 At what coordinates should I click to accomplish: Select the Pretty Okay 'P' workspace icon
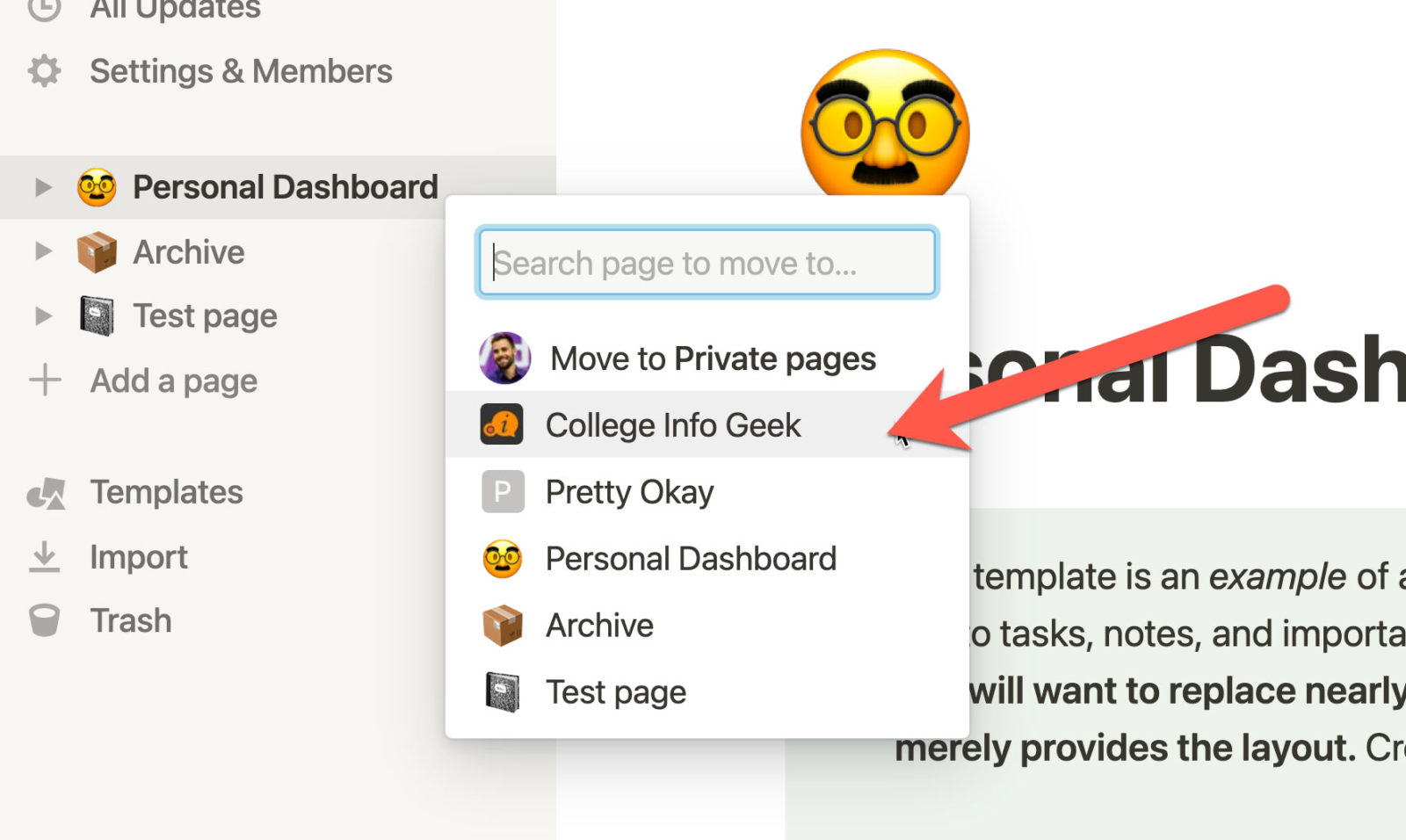[501, 492]
